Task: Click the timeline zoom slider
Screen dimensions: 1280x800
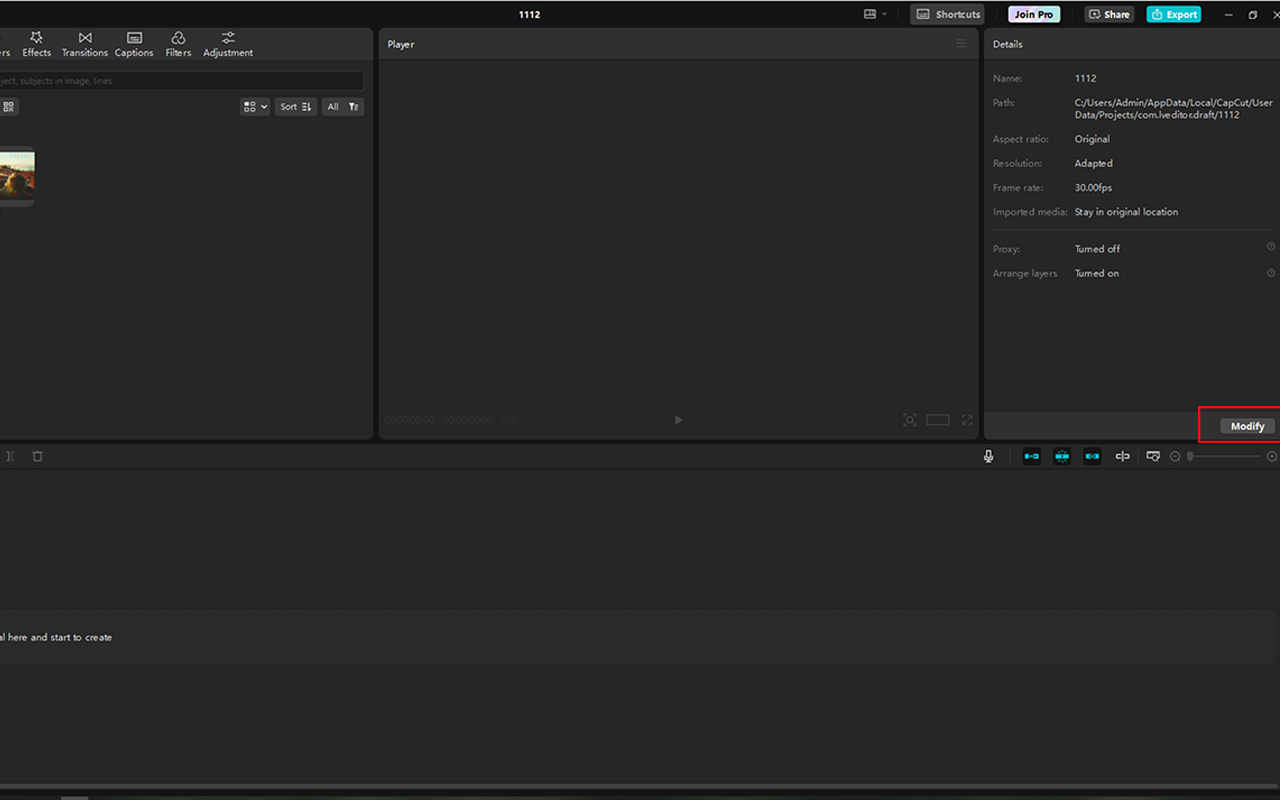Action: (x=1224, y=456)
